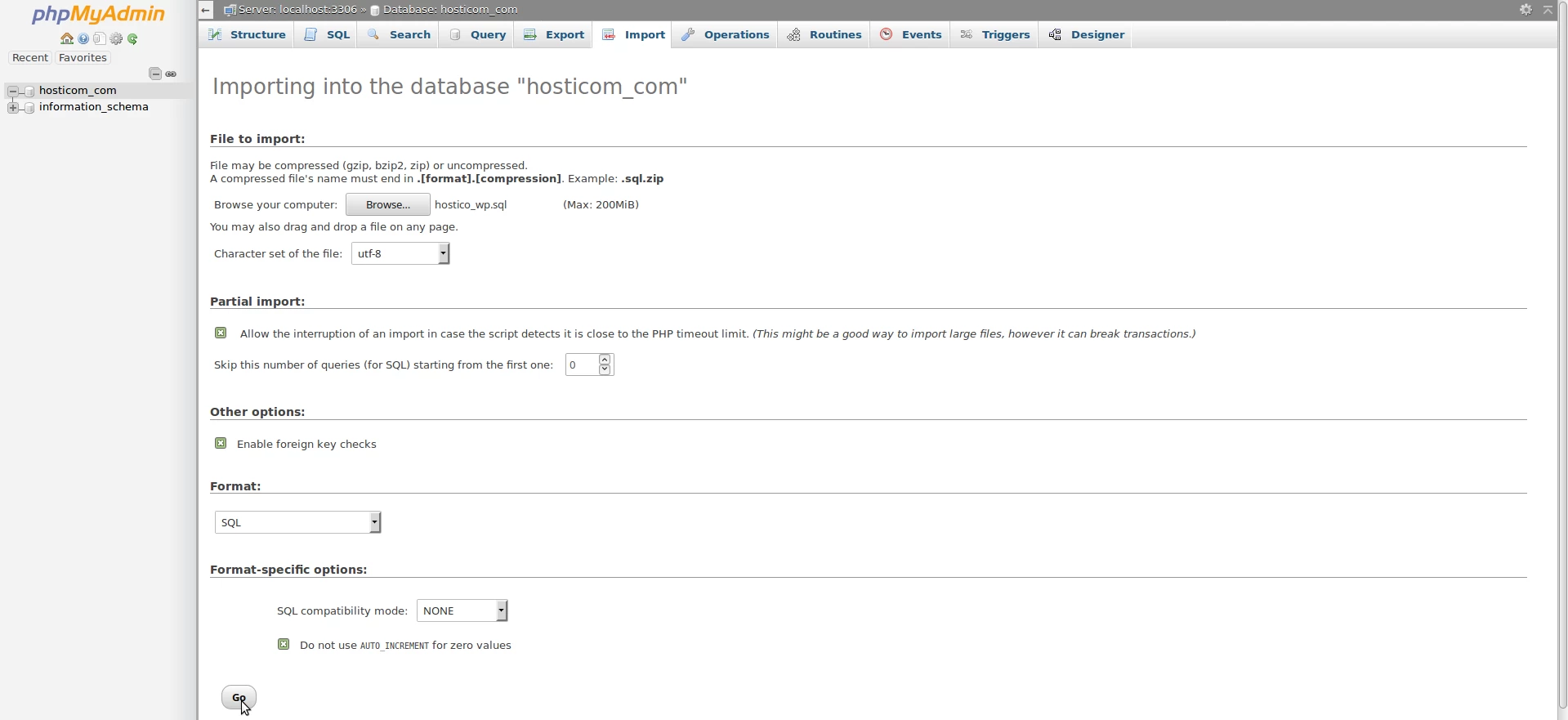Toggle Do not use AUTO_INCREMENT checkbox
Viewport: 1568px width, 720px height.
pyautogui.click(x=284, y=644)
